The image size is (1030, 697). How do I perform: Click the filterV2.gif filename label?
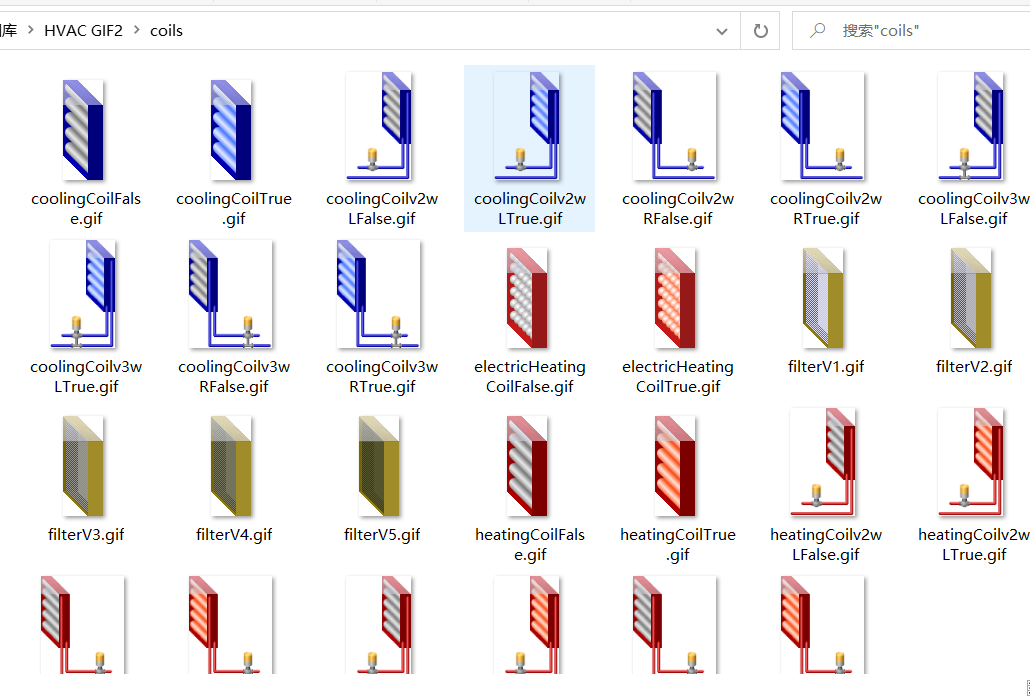point(974,367)
